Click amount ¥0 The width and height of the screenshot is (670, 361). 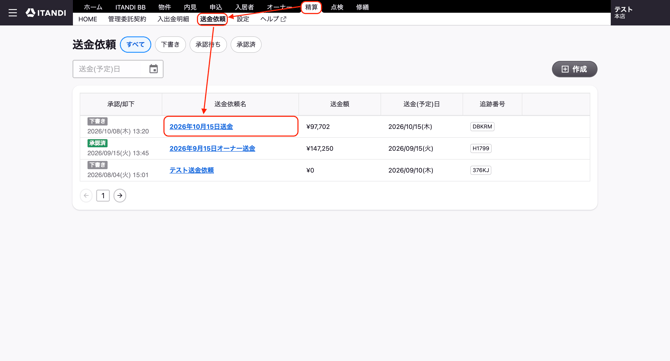coord(310,170)
